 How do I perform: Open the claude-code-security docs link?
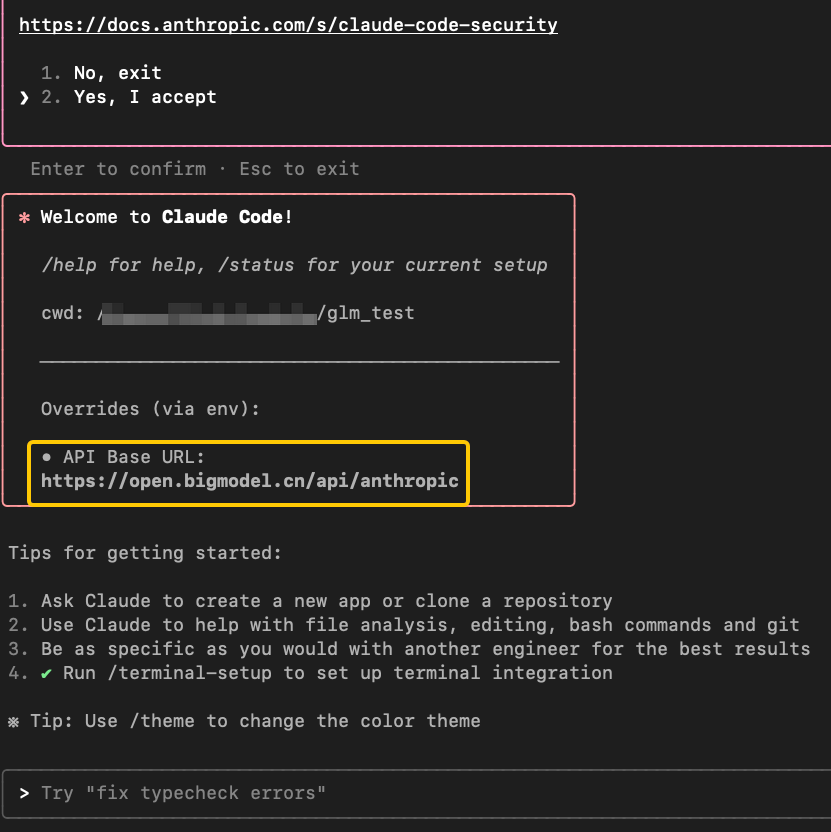point(288,25)
